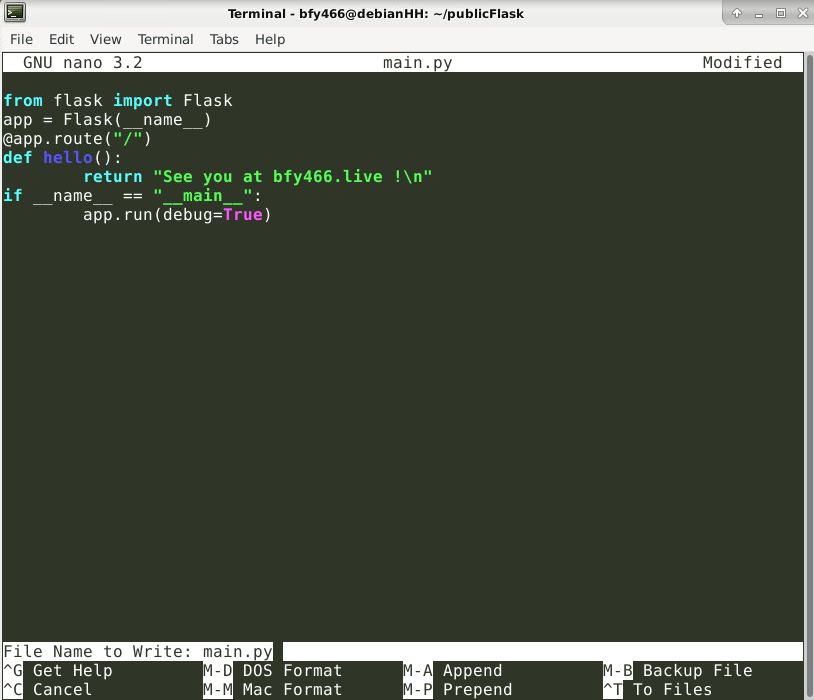This screenshot has width=814, height=700.
Task: Click the terminal icon in the title bar
Action: coord(15,13)
